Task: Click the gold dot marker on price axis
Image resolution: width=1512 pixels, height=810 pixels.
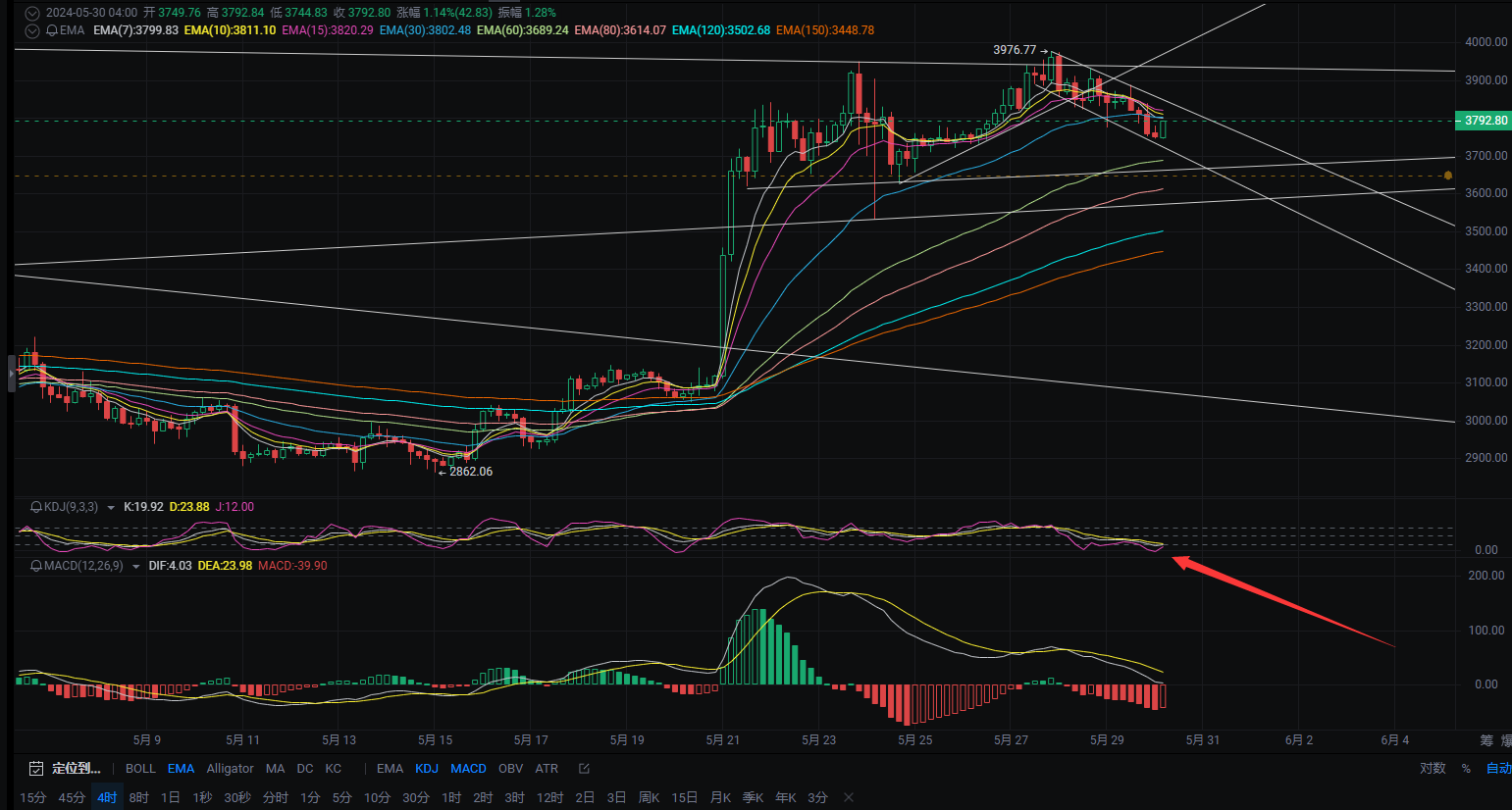Action: coord(1448,176)
